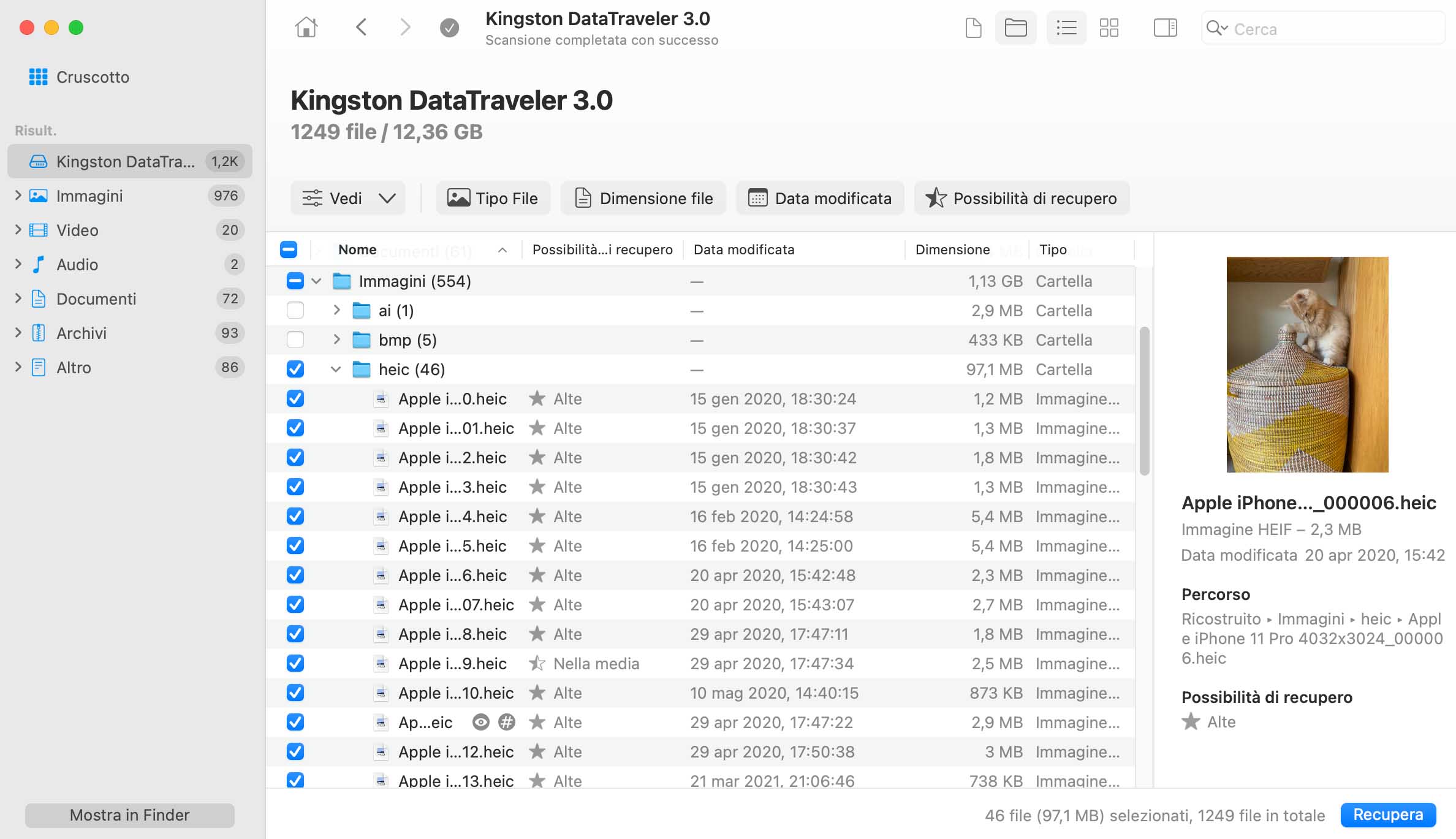Sort by Tipo column header
Image resolution: width=1456 pixels, height=839 pixels.
(1082, 249)
